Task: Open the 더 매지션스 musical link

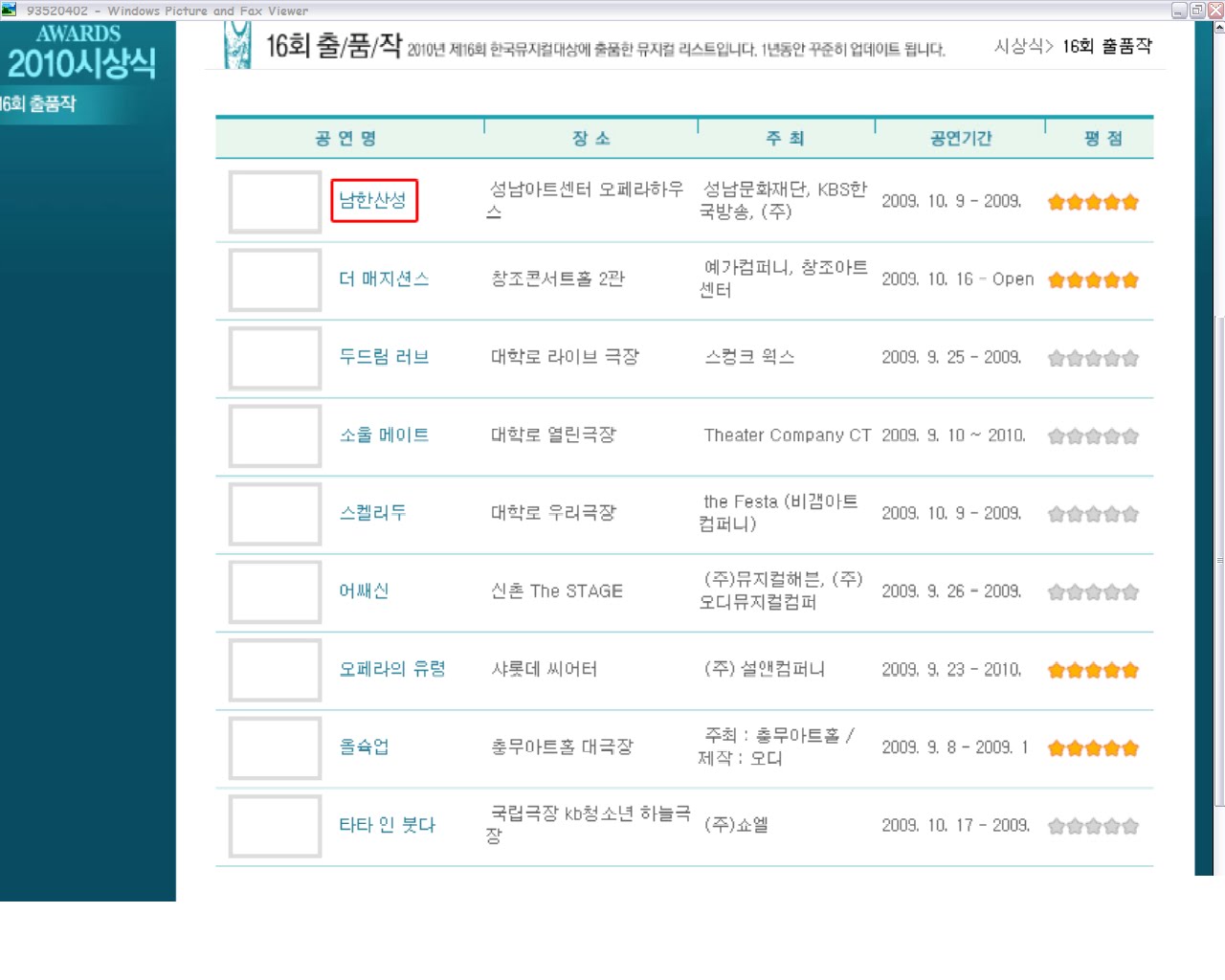Action: (x=384, y=279)
